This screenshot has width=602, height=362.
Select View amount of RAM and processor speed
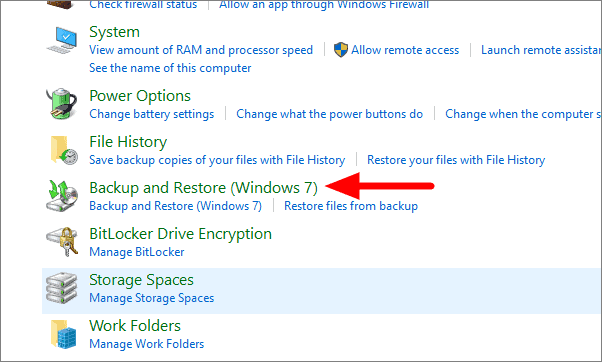(x=201, y=50)
